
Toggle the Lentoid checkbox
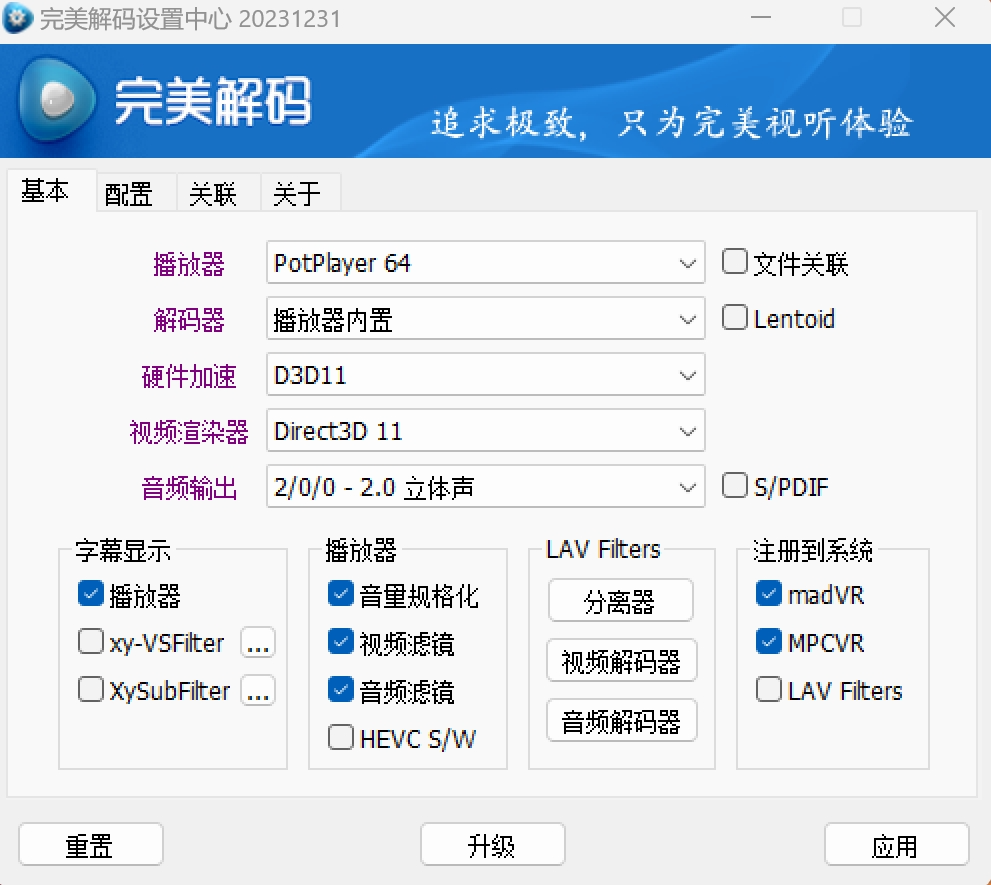(x=735, y=319)
